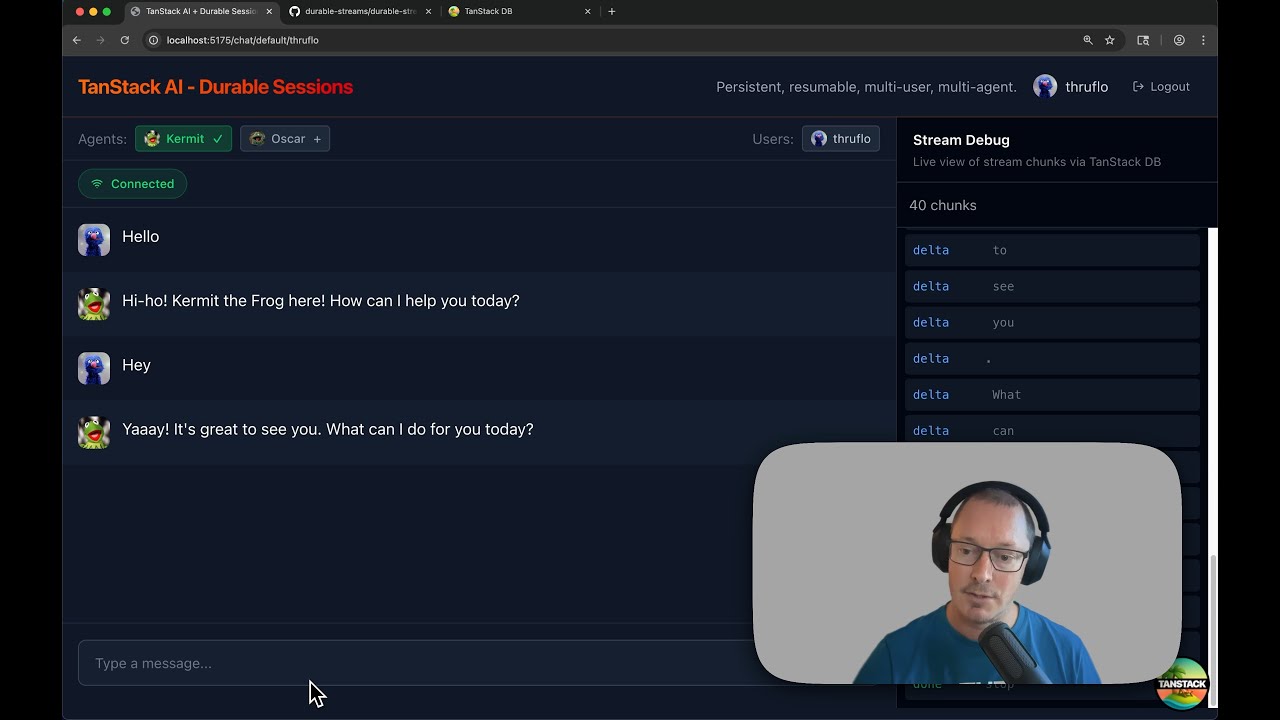Click the Stream Debug heading
The height and width of the screenshot is (720, 1280).
[961, 140]
